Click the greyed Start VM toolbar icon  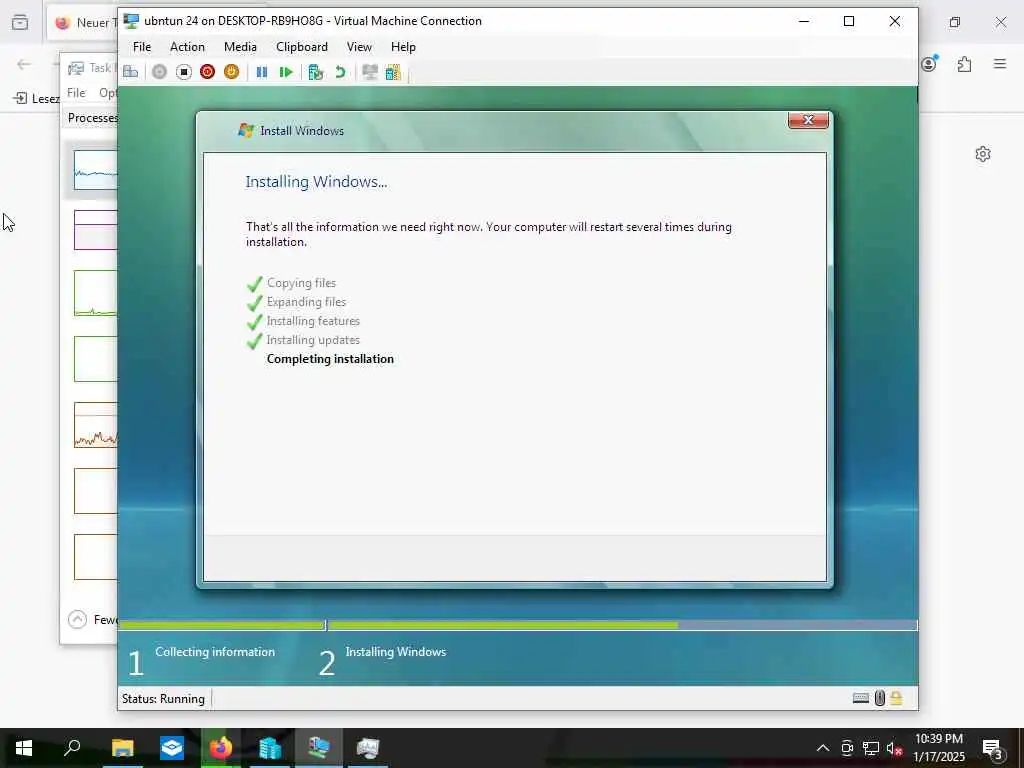pos(159,72)
